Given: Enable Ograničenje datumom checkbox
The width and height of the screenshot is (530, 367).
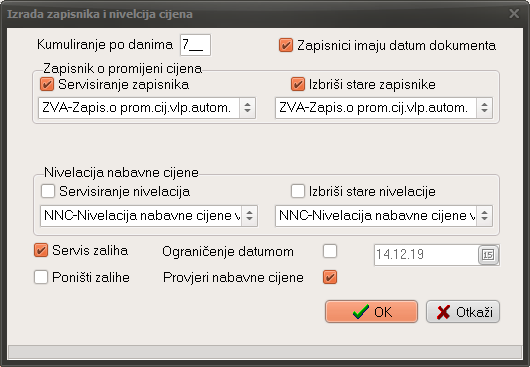Looking at the screenshot, I should [330, 251].
